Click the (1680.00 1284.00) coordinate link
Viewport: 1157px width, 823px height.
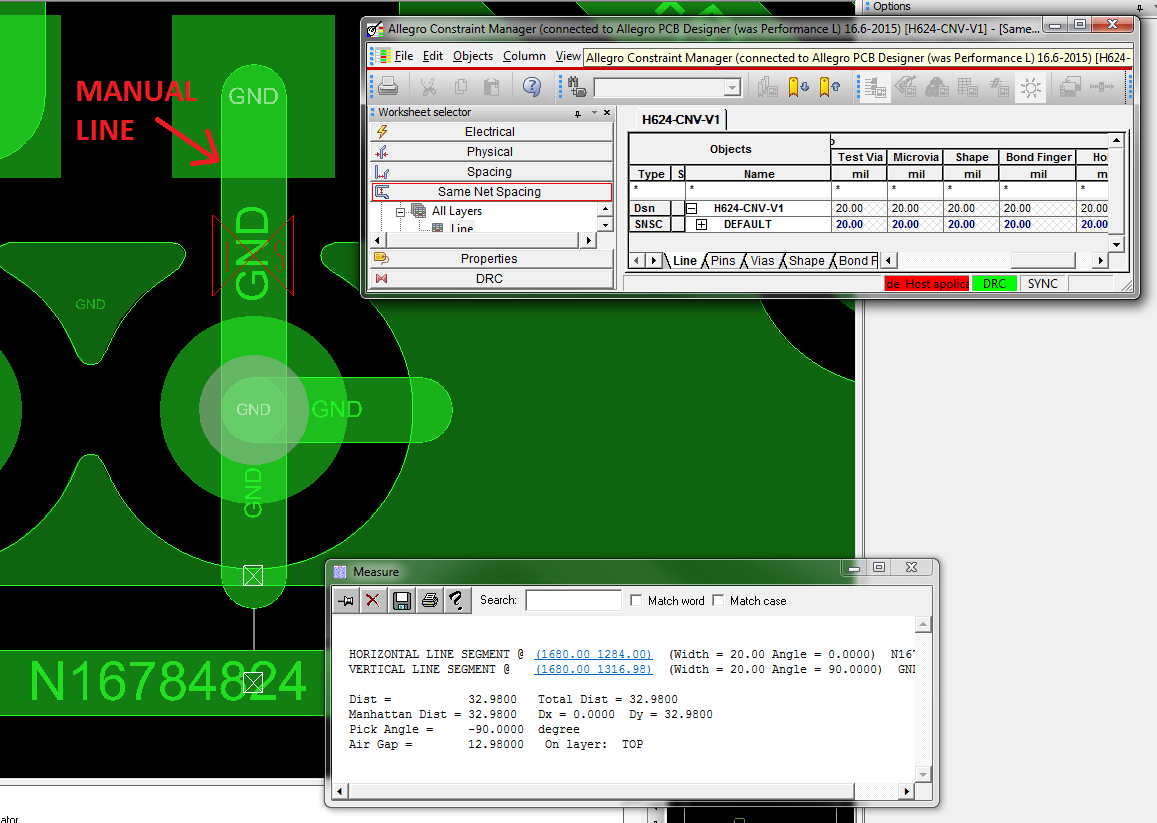(x=593, y=654)
